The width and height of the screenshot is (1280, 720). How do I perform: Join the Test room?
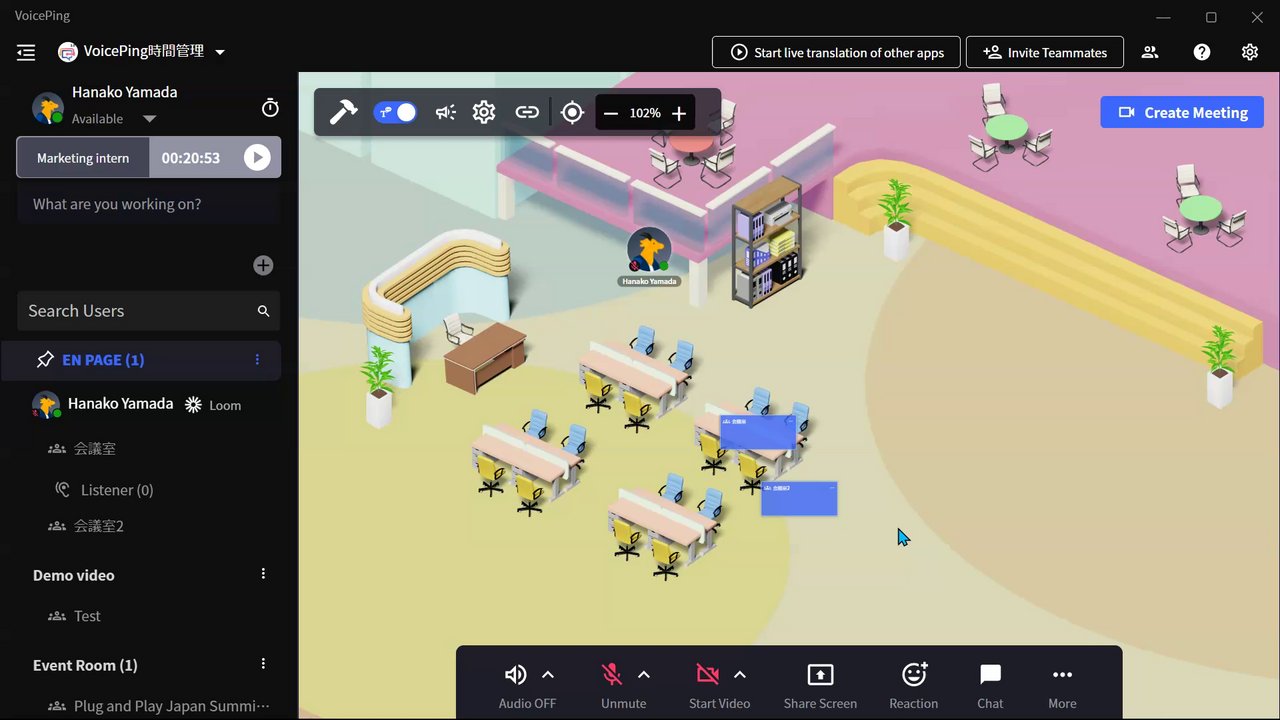(x=87, y=616)
